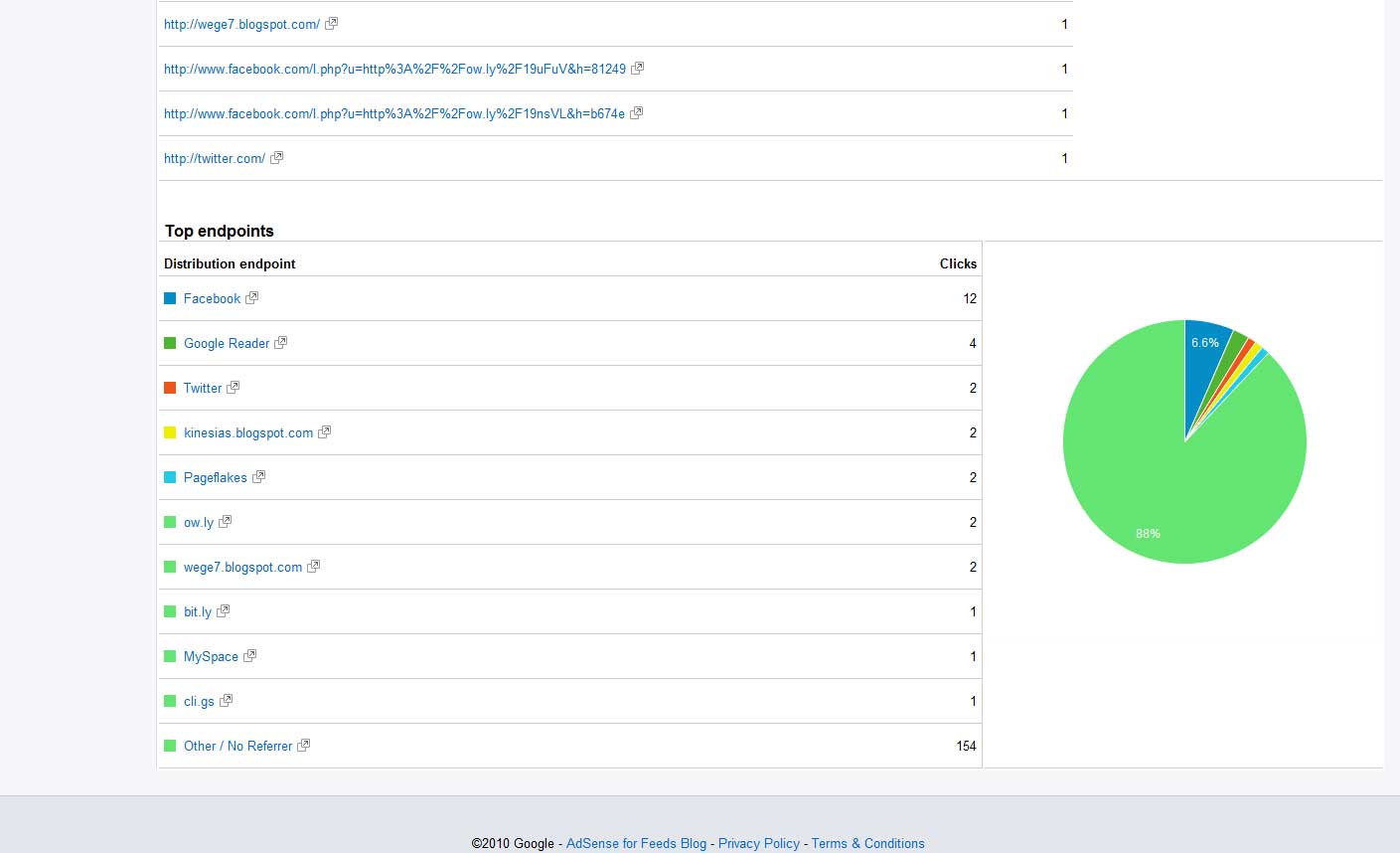Click the external-link icon beside wege7.blogspot.com

coord(313,567)
